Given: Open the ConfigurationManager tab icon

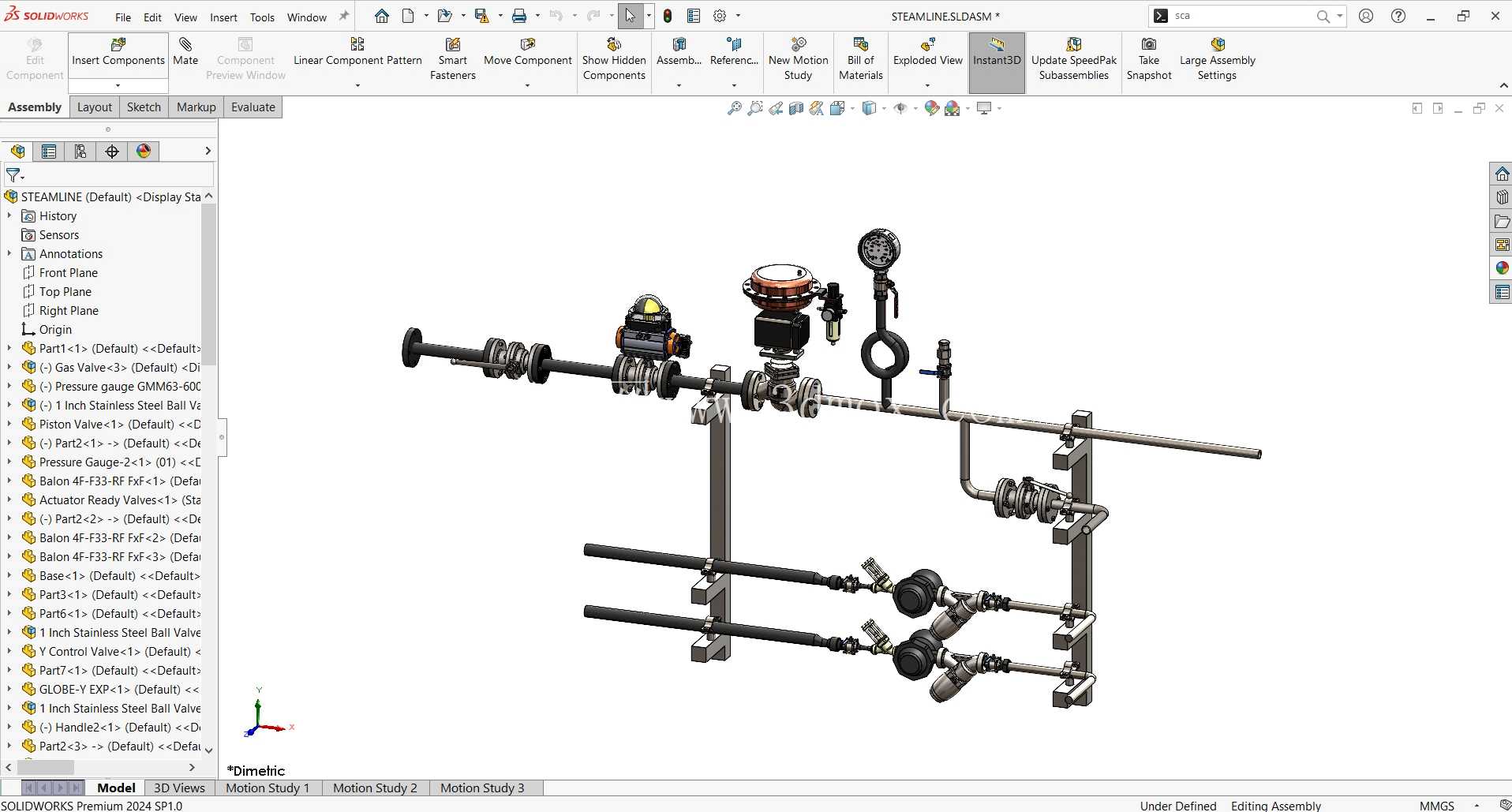Looking at the screenshot, I should (x=80, y=152).
